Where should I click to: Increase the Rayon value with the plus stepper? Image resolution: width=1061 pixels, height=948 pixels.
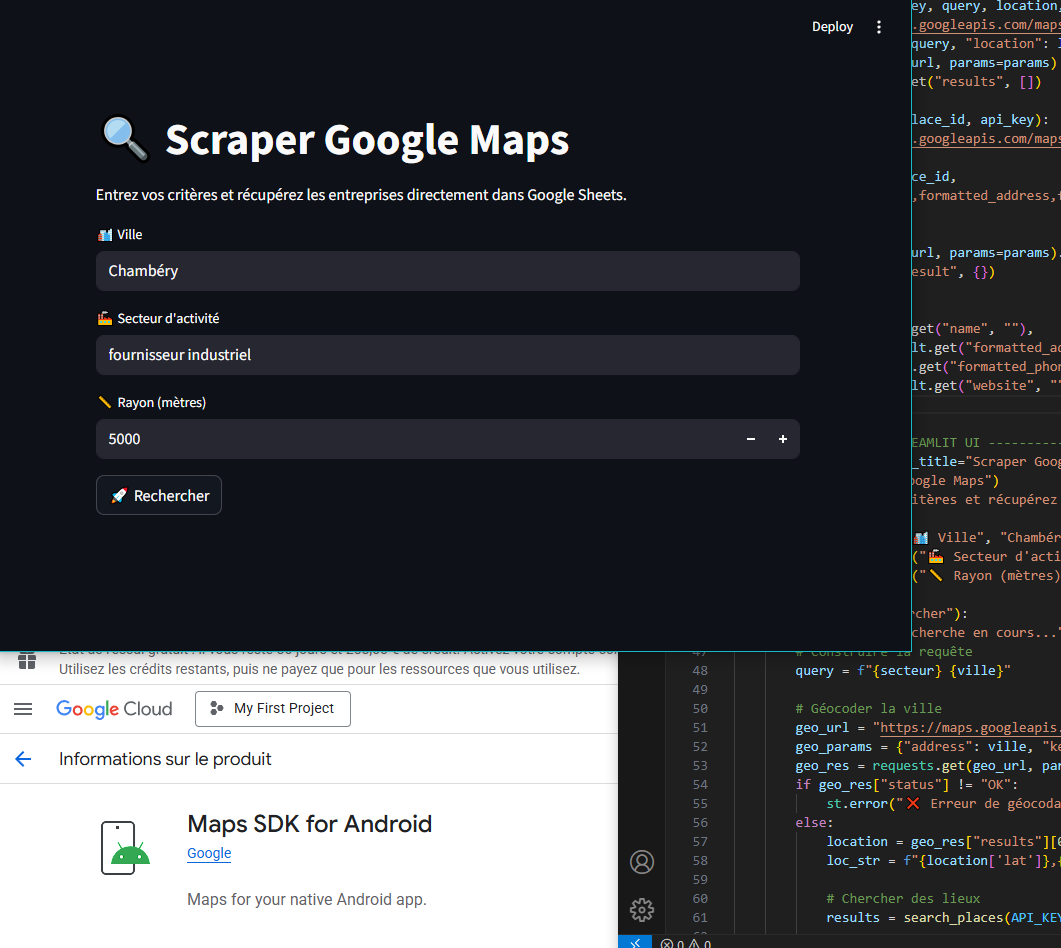782,439
